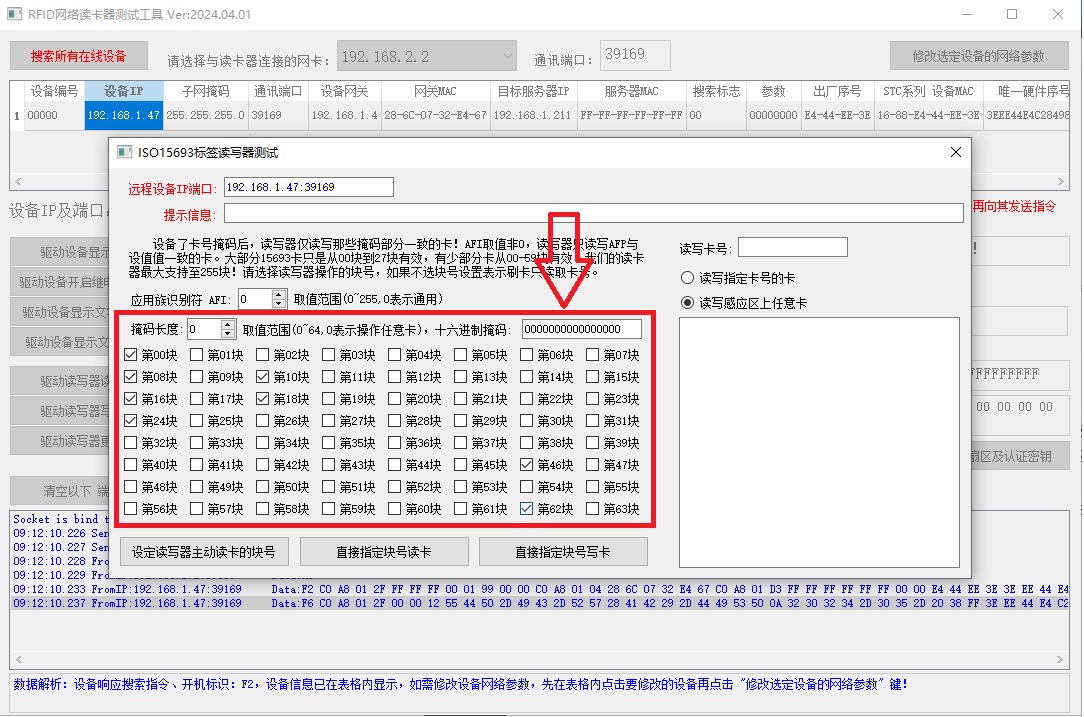Click the directly specify block write card button
Viewport: 1084px width, 717px height.
(x=563, y=552)
